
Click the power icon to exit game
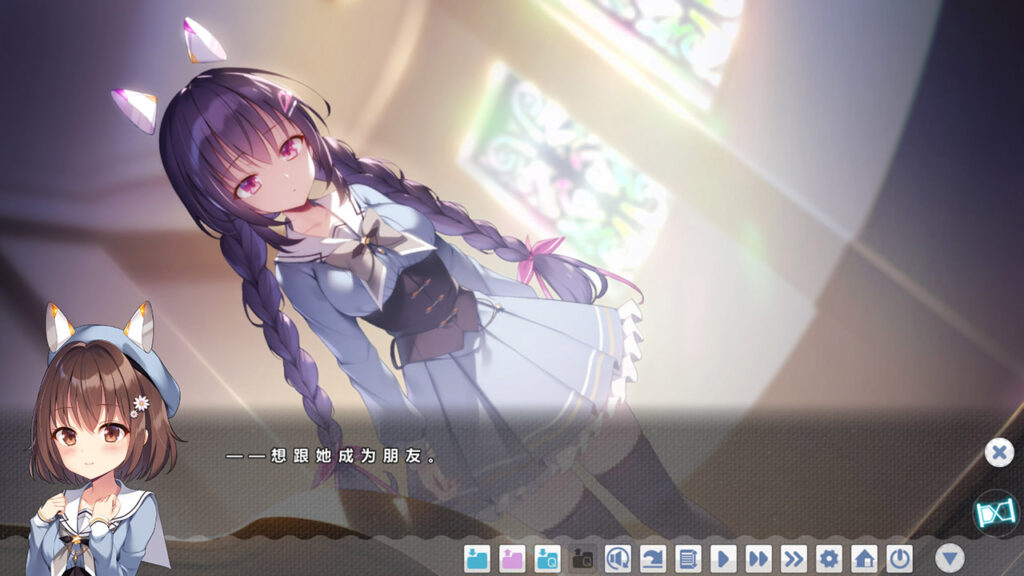899,558
